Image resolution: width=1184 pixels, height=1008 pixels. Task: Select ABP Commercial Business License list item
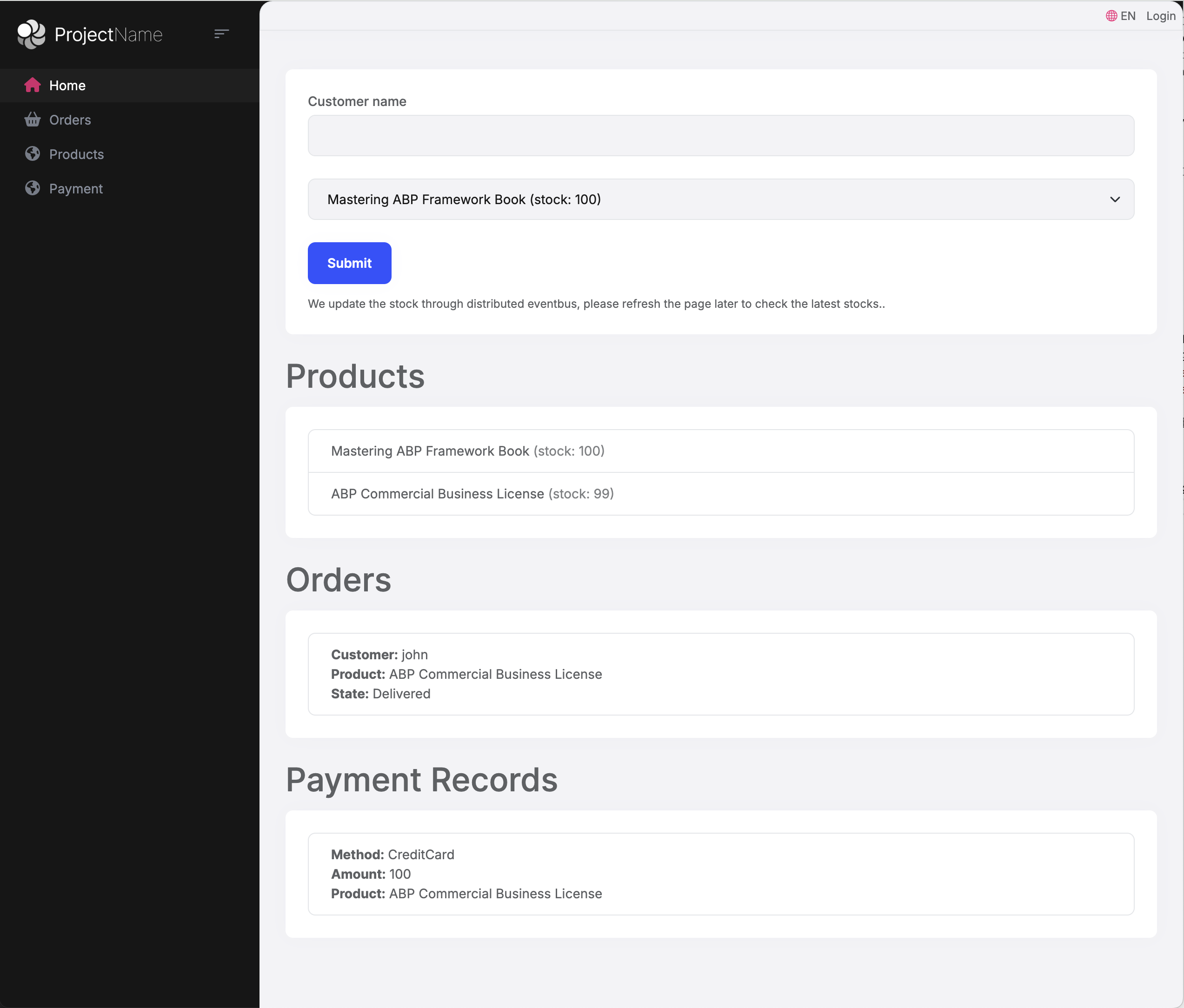720,494
